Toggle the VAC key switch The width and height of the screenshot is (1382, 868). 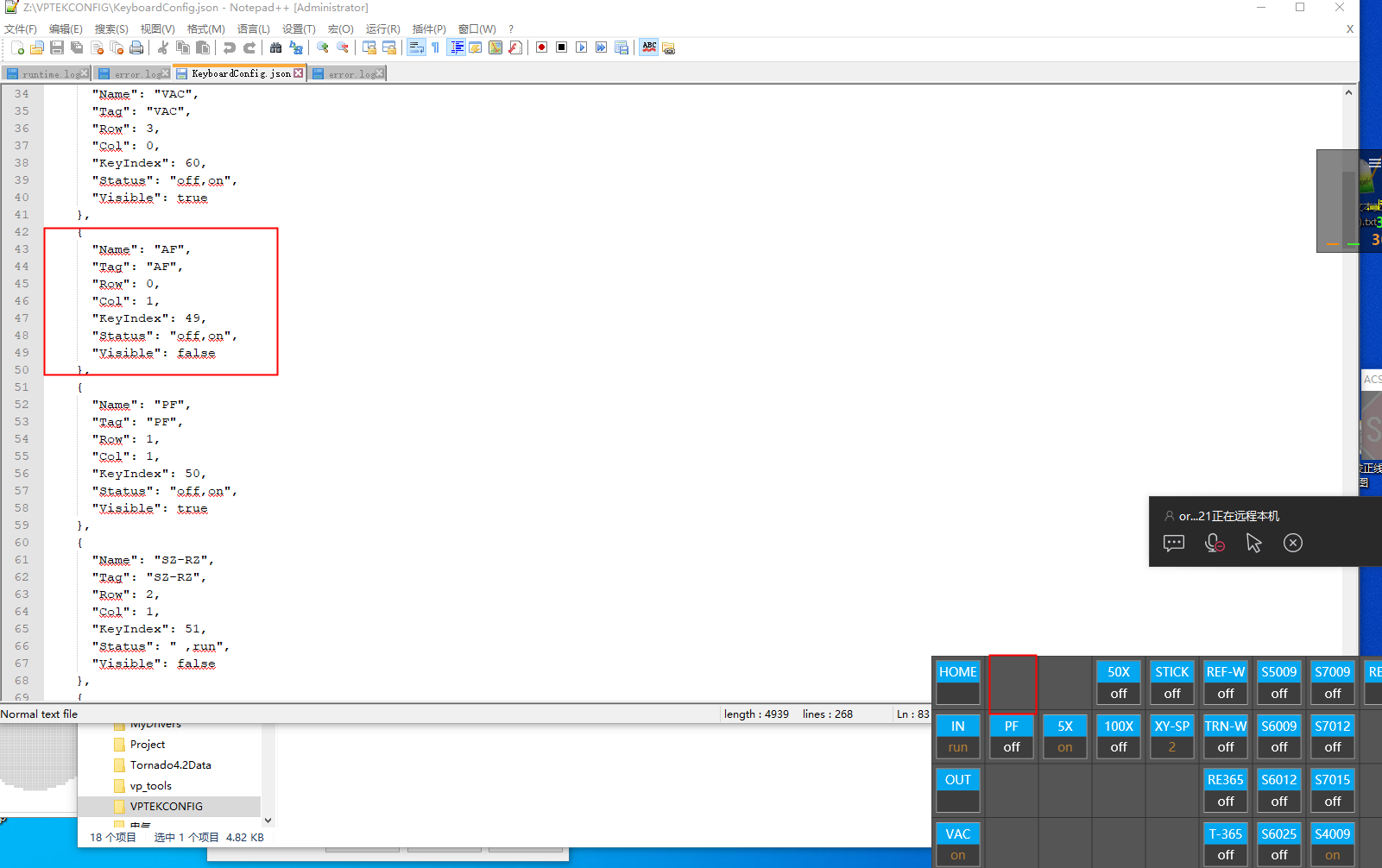[958, 844]
